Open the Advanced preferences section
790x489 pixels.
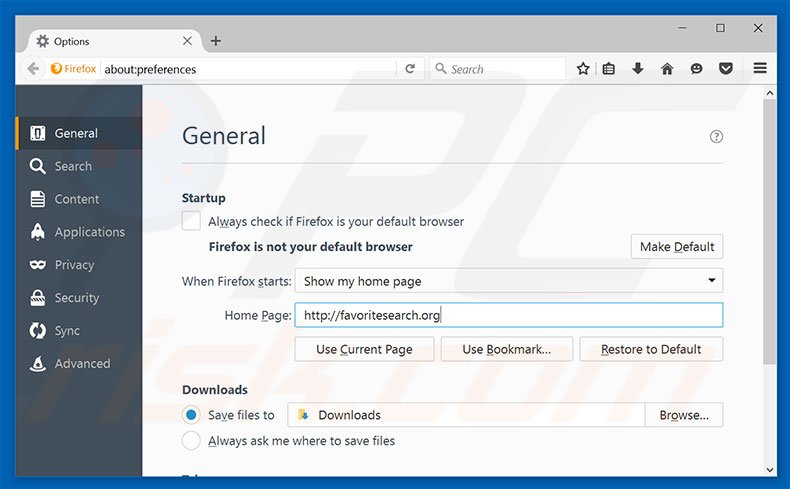[x=79, y=363]
